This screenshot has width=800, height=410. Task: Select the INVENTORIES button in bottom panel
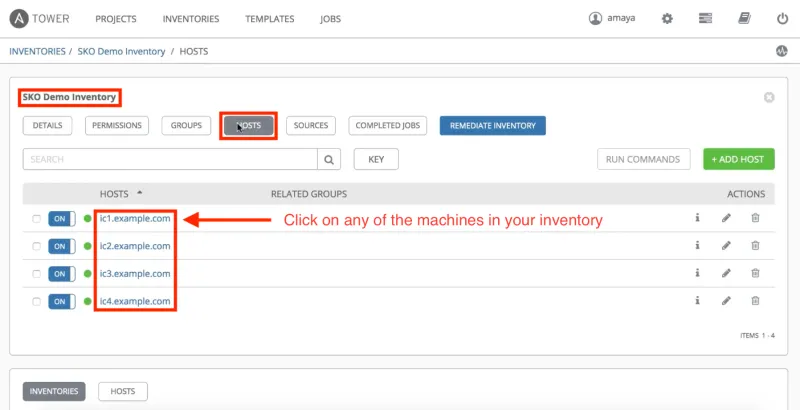(54, 392)
